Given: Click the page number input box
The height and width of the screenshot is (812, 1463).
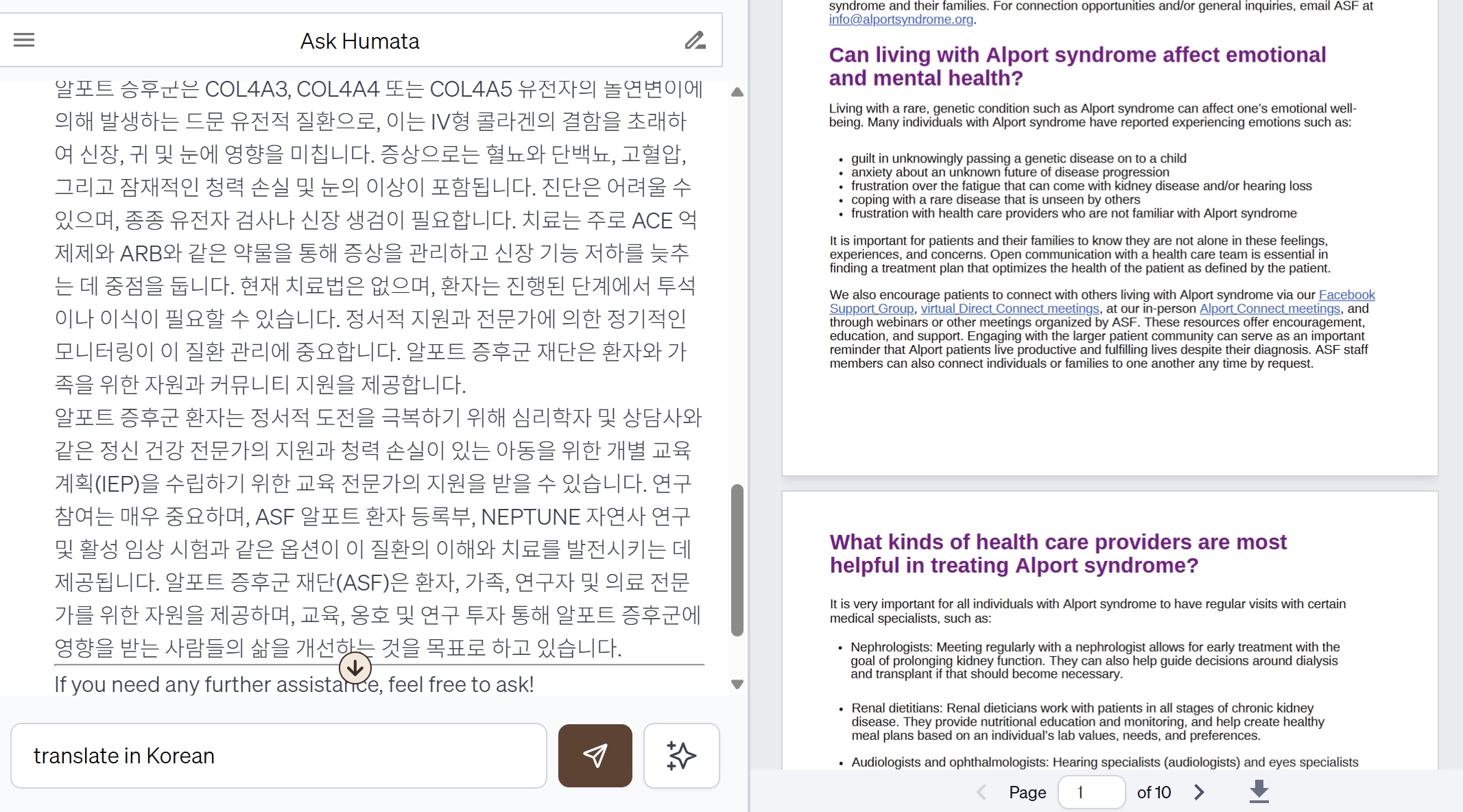Looking at the screenshot, I should point(1091,792).
